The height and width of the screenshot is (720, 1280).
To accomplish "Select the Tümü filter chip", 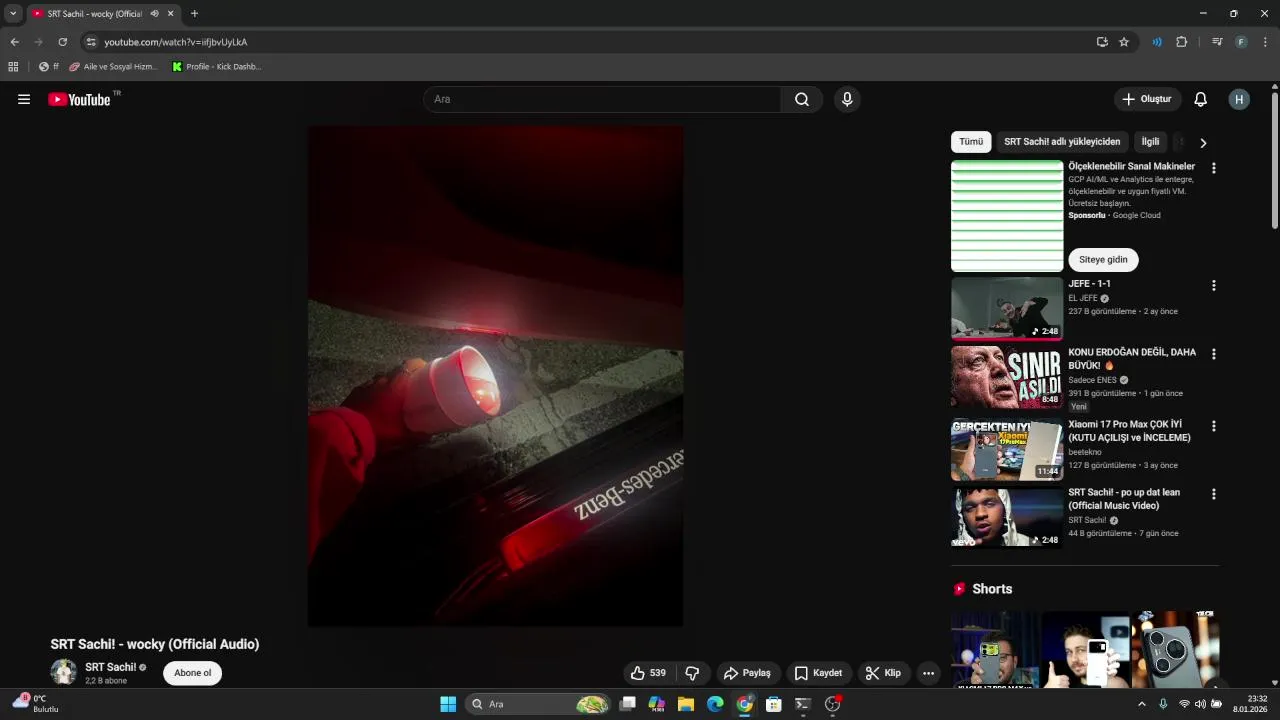I will [x=971, y=142].
